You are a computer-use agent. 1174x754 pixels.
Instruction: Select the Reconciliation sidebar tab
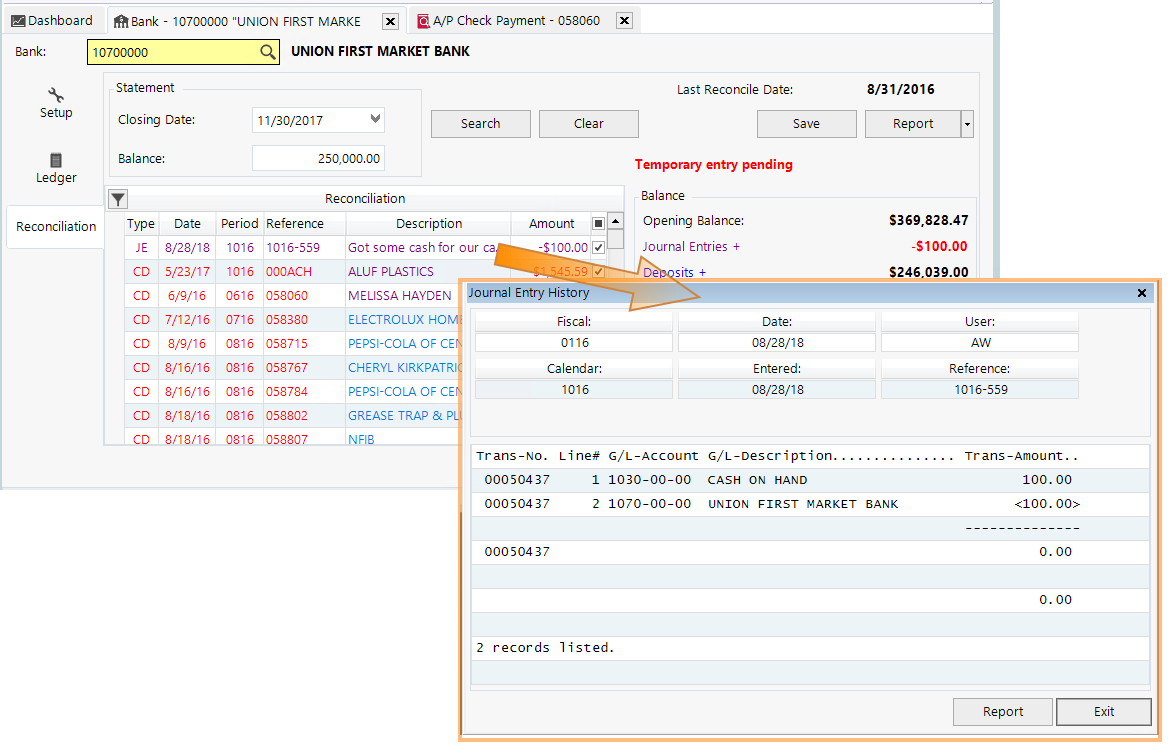tap(55, 226)
